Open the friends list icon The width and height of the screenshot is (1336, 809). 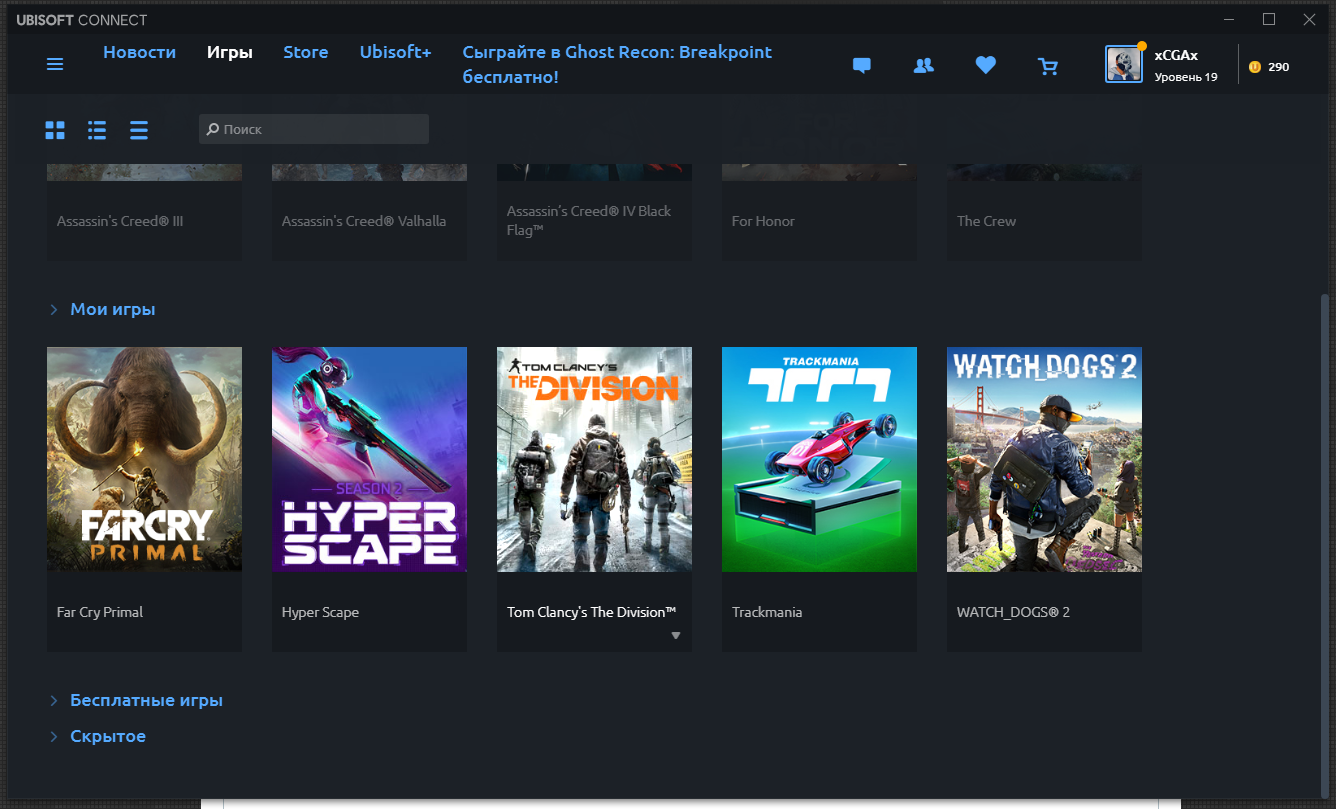[x=923, y=66]
